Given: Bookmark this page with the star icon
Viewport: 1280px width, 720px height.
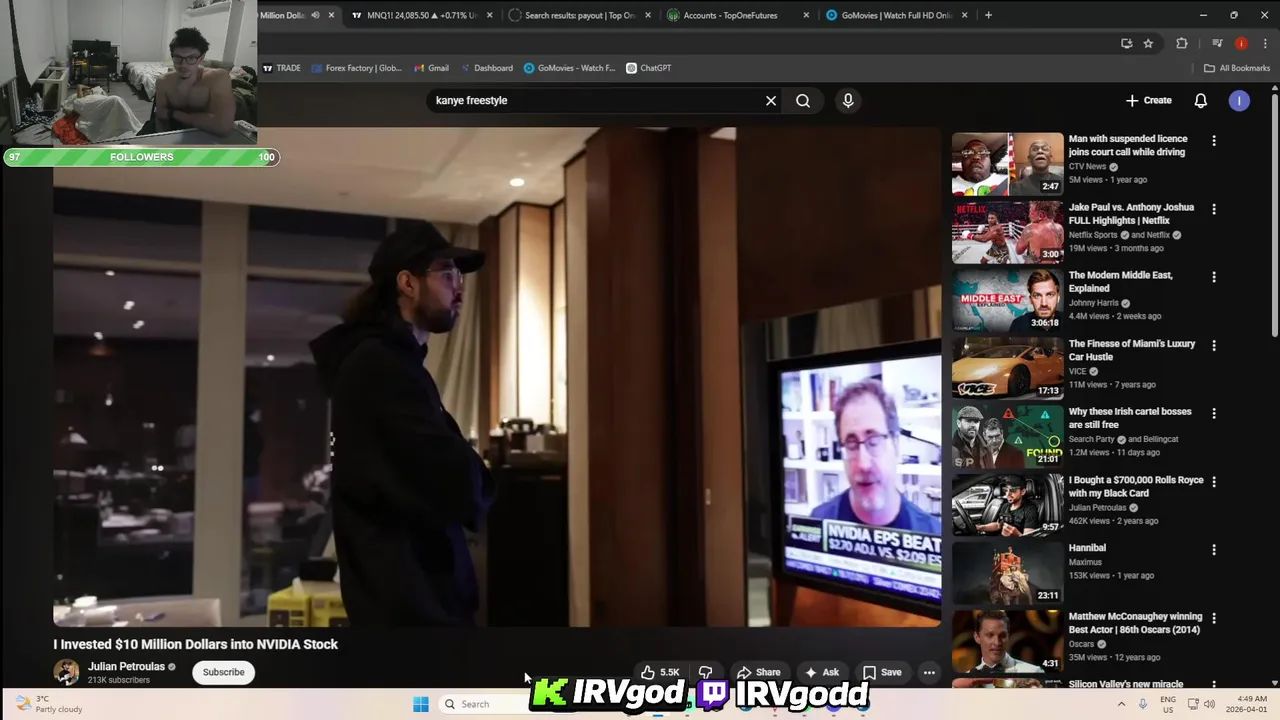Looking at the screenshot, I should click(x=1148, y=43).
